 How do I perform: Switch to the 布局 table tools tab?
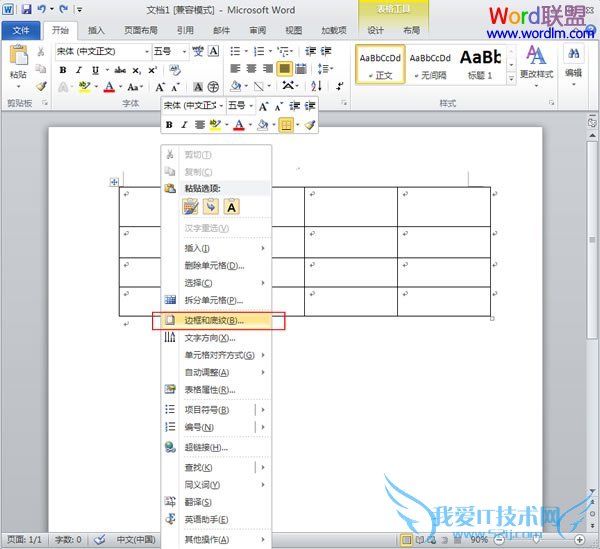coord(412,30)
